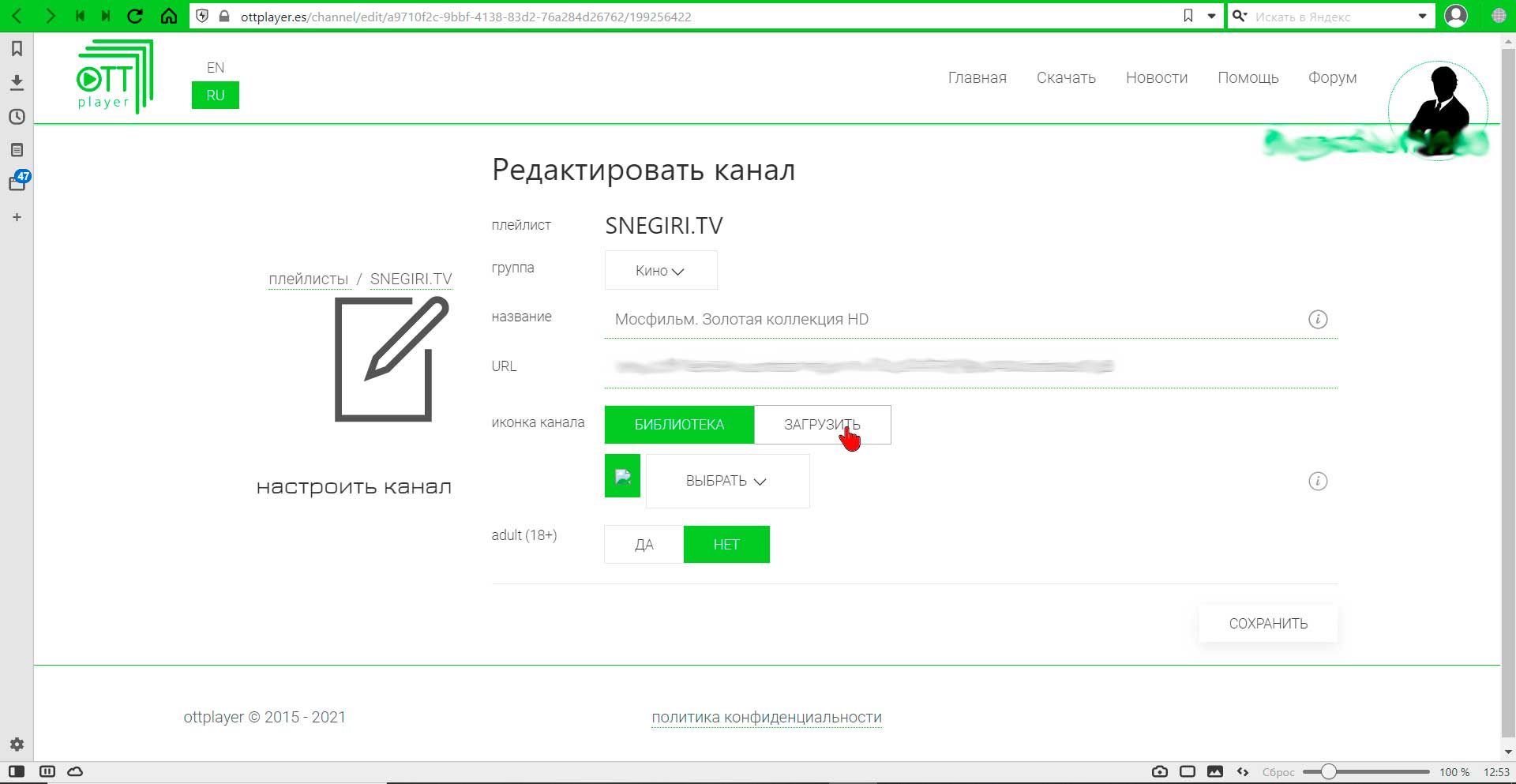Image resolution: width=1516 pixels, height=784 pixels.
Task: Open the browser profile avatar
Action: pos(1456,16)
